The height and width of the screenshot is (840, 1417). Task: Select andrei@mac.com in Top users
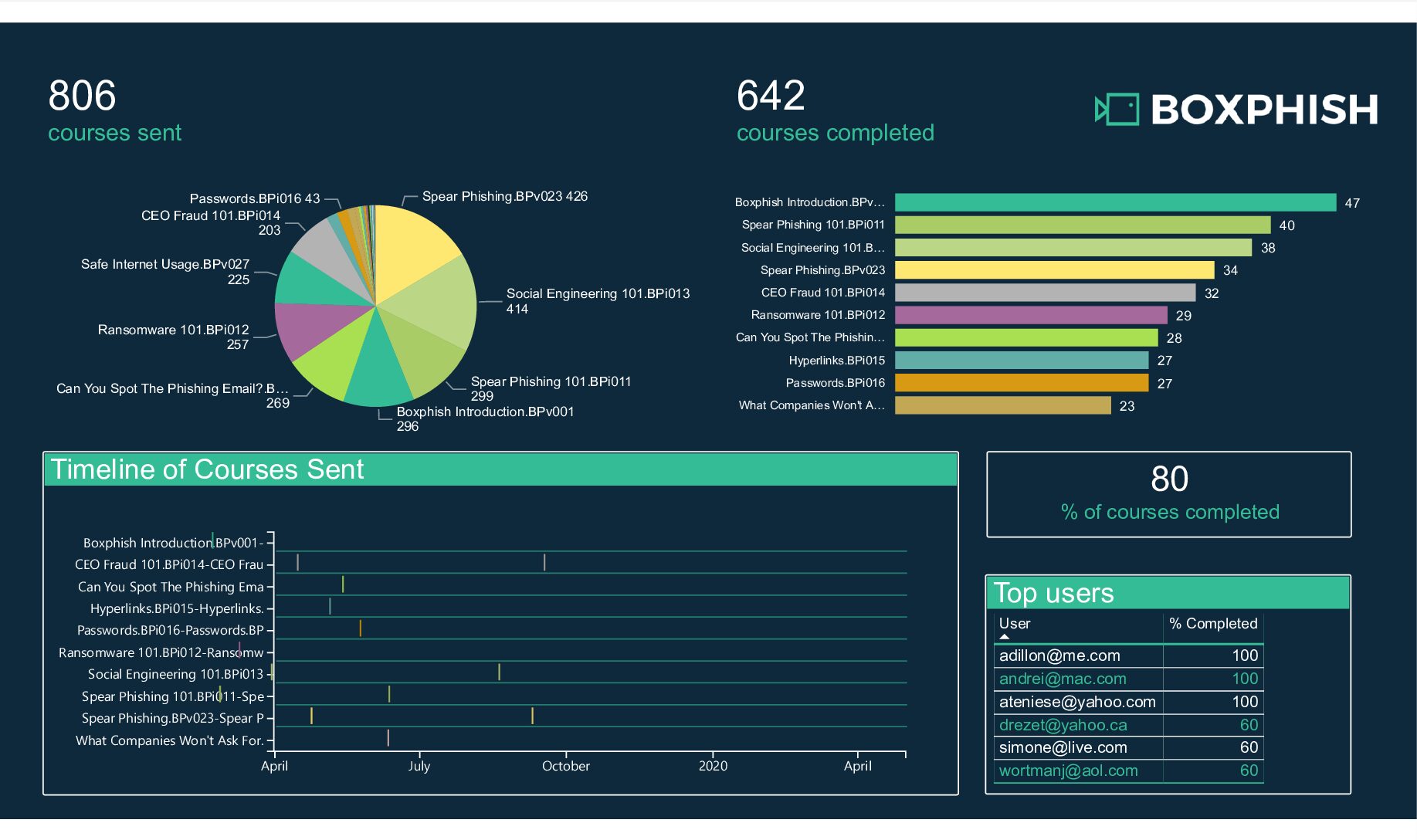coord(1063,679)
